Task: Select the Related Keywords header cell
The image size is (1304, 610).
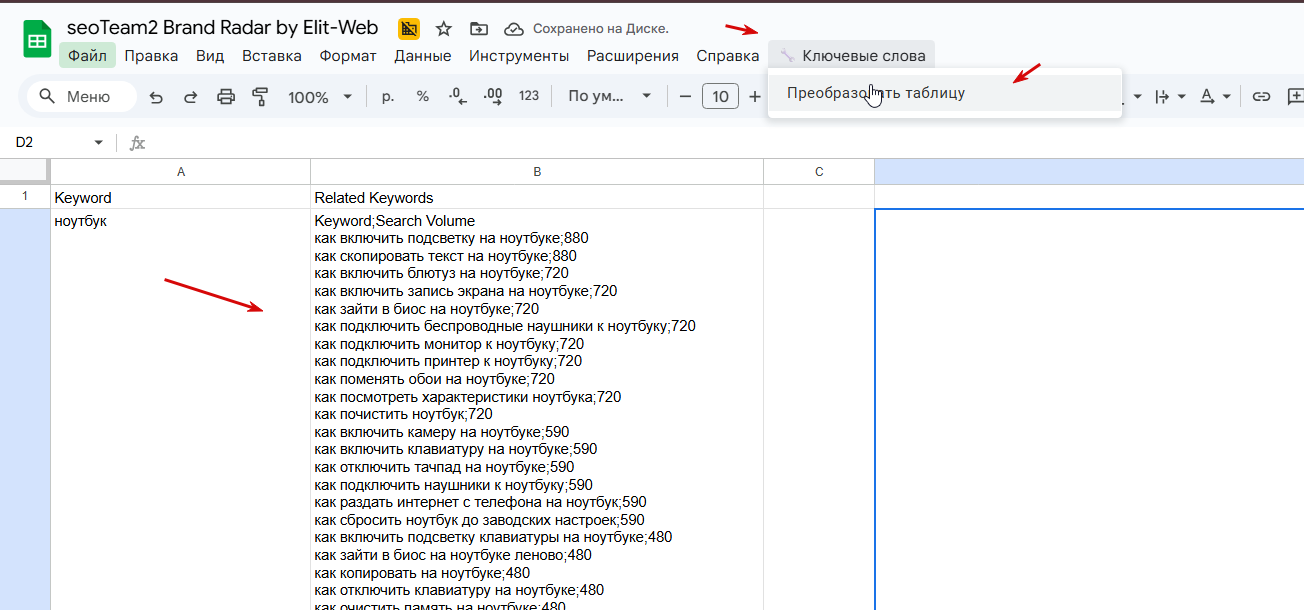Action: pos(537,197)
